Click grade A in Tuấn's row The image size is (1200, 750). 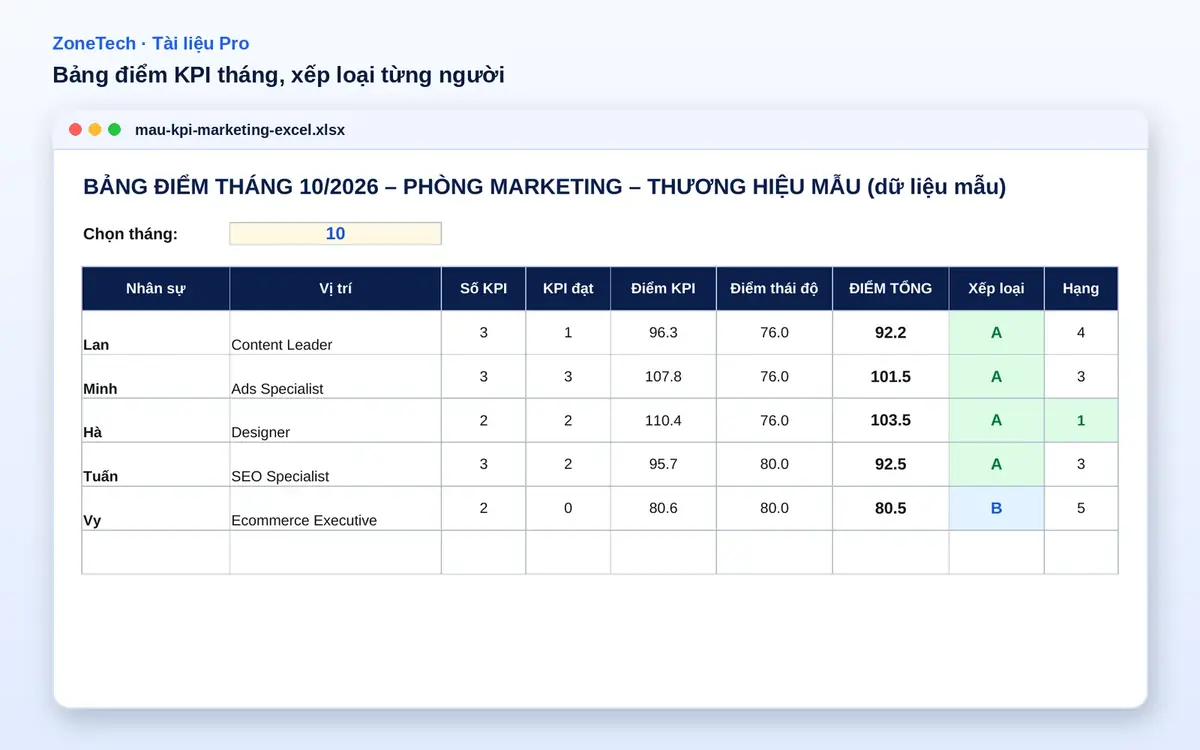click(996, 465)
